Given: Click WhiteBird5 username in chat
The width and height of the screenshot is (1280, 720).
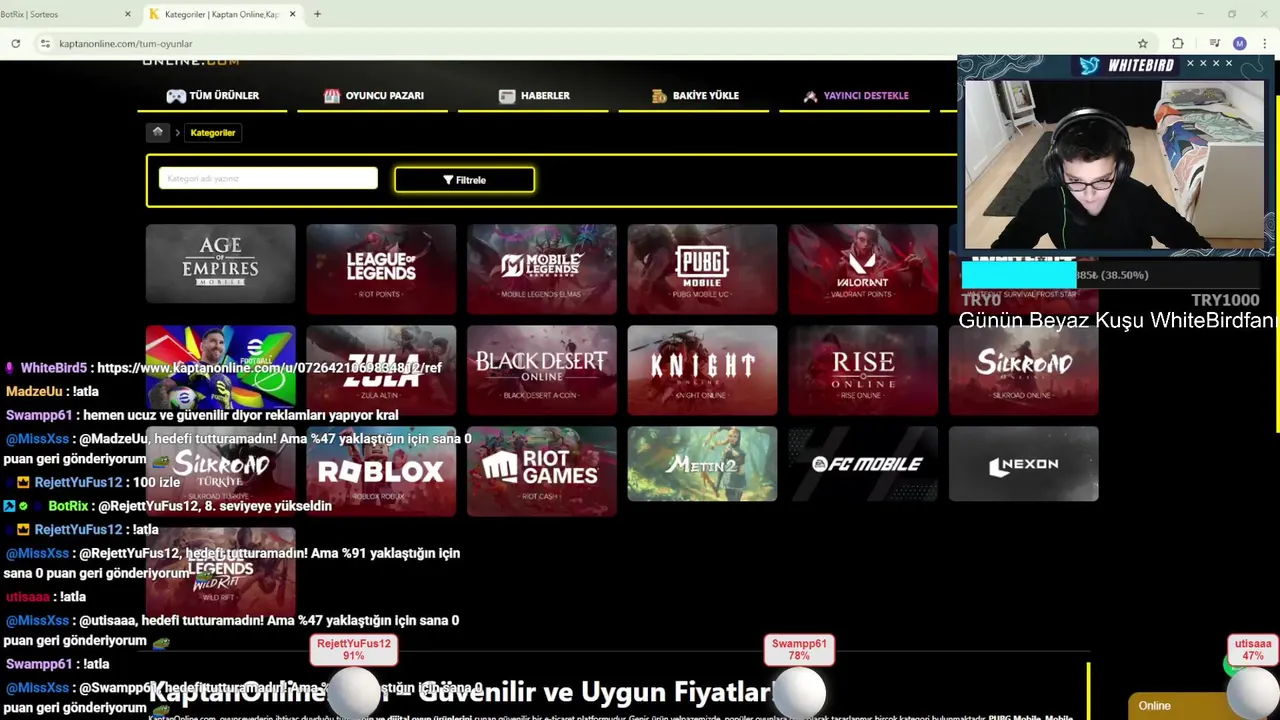Looking at the screenshot, I should point(54,368).
